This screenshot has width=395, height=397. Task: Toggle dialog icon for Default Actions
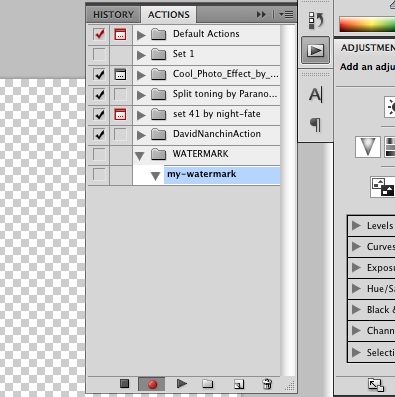coord(120,34)
